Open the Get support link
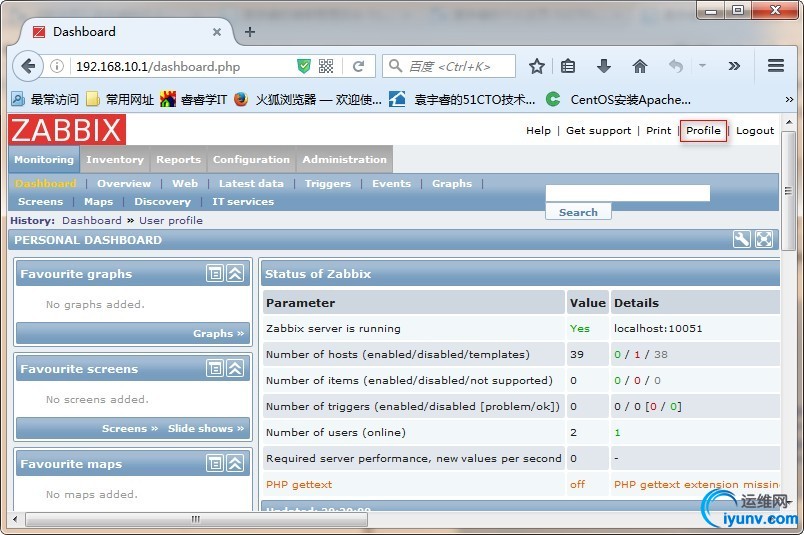 click(598, 131)
